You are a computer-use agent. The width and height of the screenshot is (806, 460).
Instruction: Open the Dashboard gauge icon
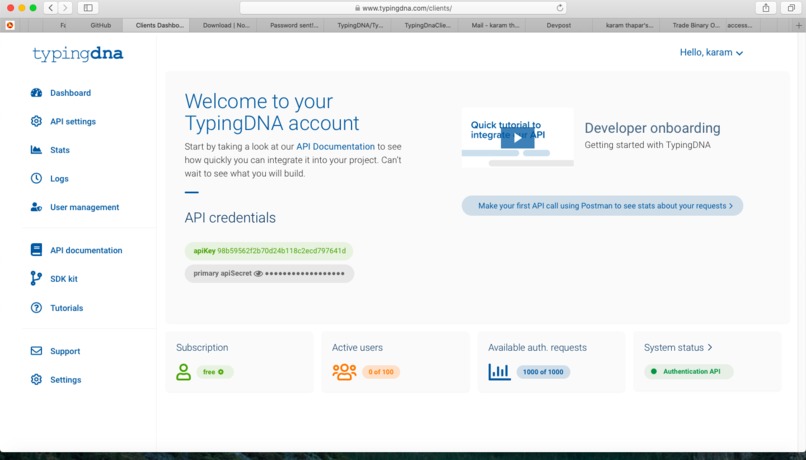pyautogui.click(x=36, y=93)
